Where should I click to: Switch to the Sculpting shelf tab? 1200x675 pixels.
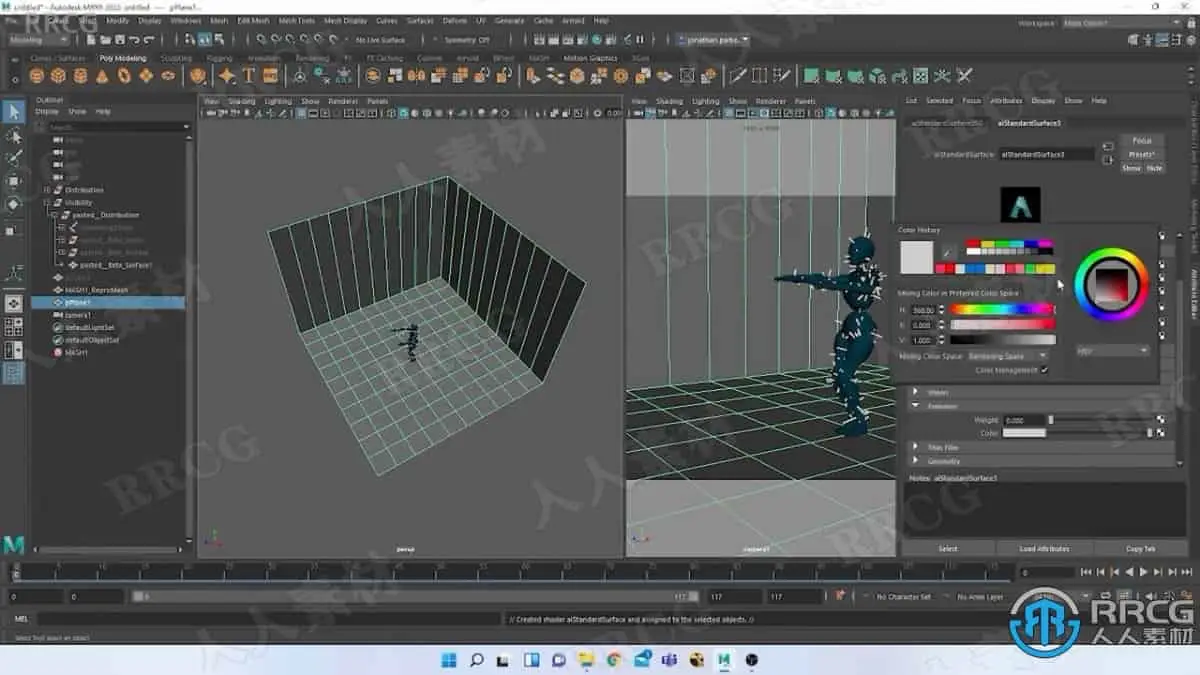[176, 58]
